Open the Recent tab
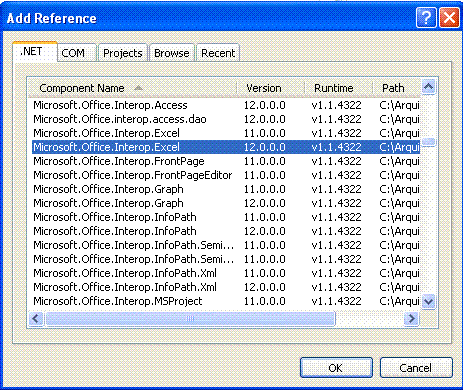This screenshot has height=390, width=463. 218,53
